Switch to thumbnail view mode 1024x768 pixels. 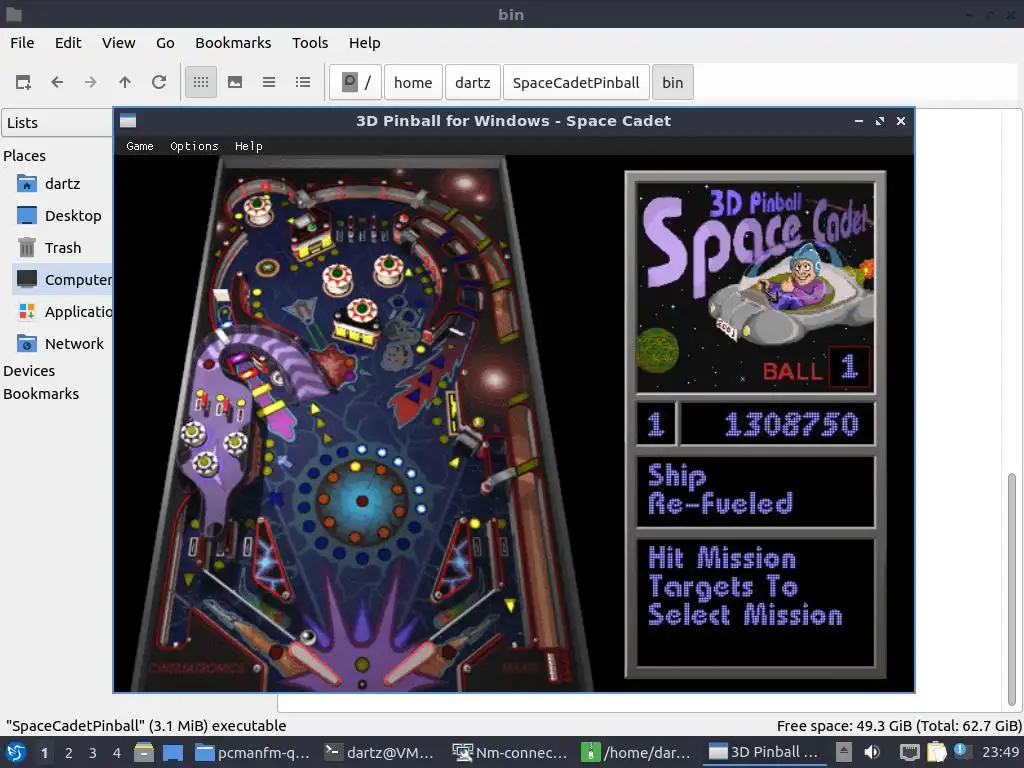(x=235, y=82)
